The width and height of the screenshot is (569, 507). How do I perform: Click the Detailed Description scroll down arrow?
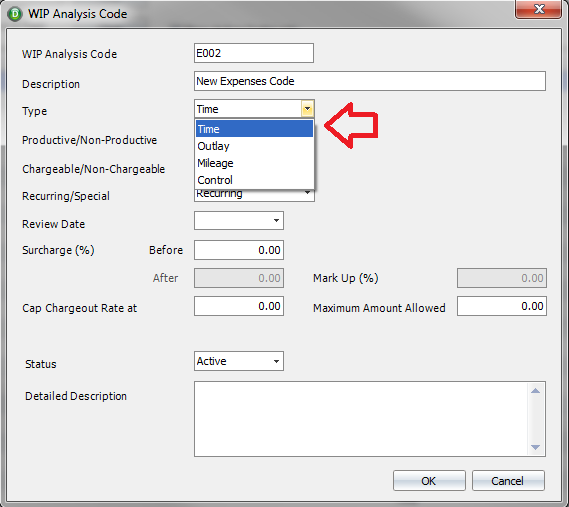tap(535, 447)
